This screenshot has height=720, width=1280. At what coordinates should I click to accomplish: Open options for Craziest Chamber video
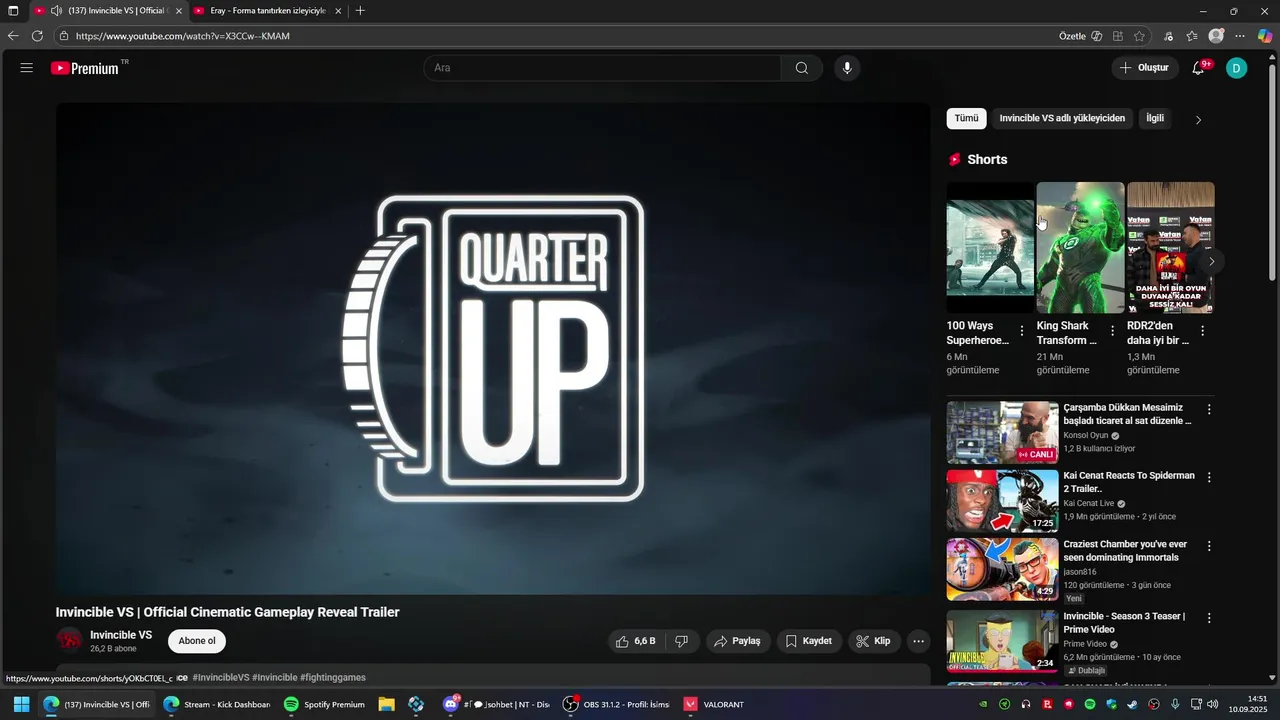1209,546
